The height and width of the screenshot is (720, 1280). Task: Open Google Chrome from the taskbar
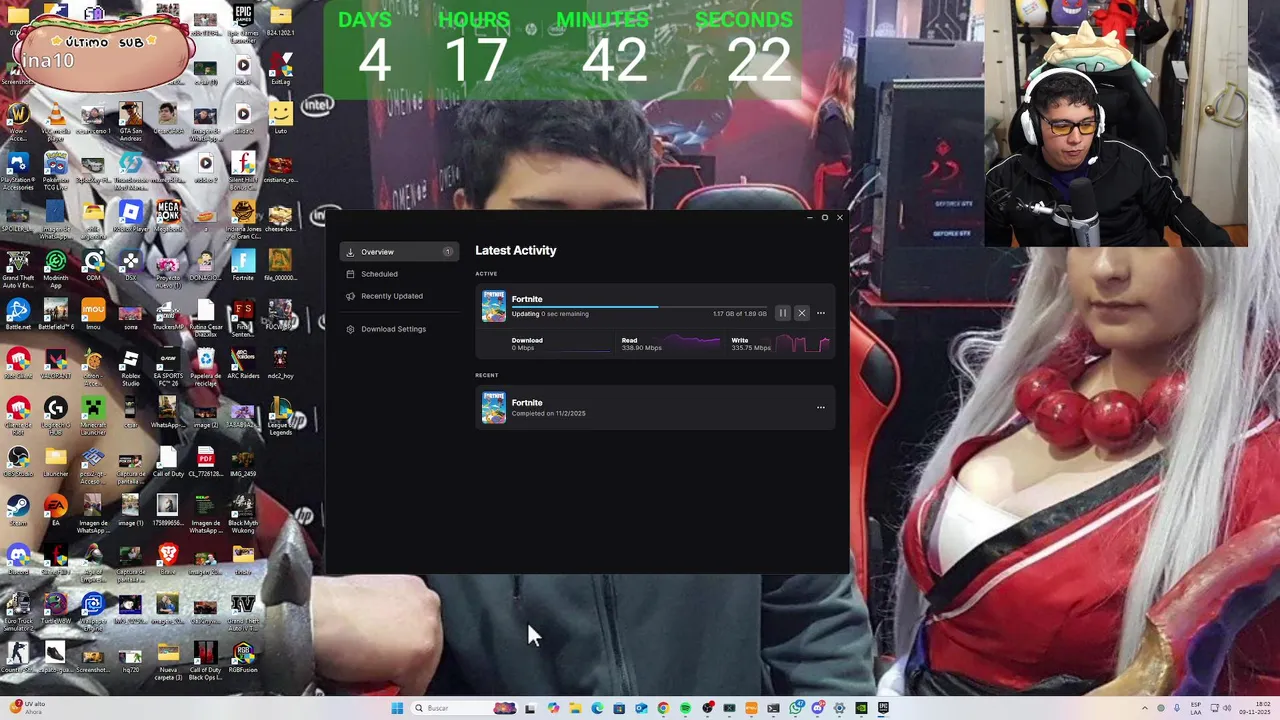click(x=663, y=708)
